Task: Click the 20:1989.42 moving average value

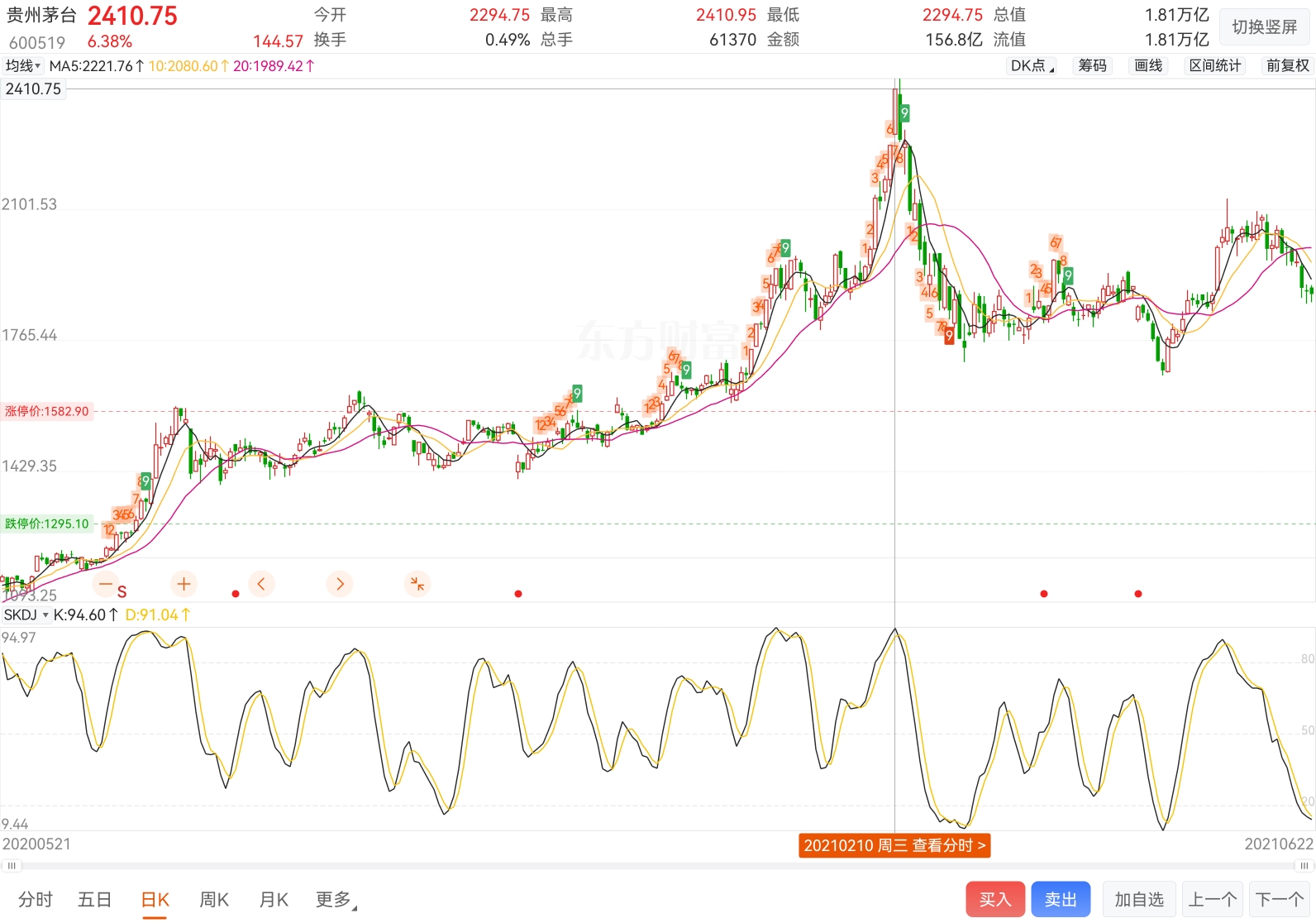Action: pyautogui.click(x=274, y=65)
